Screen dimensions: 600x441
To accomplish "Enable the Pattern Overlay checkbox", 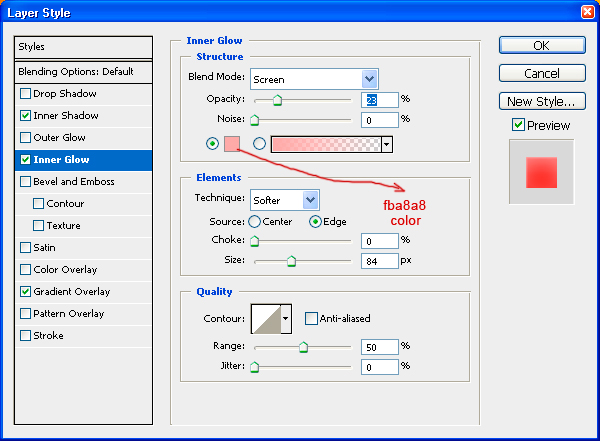I will (x=25, y=314).
